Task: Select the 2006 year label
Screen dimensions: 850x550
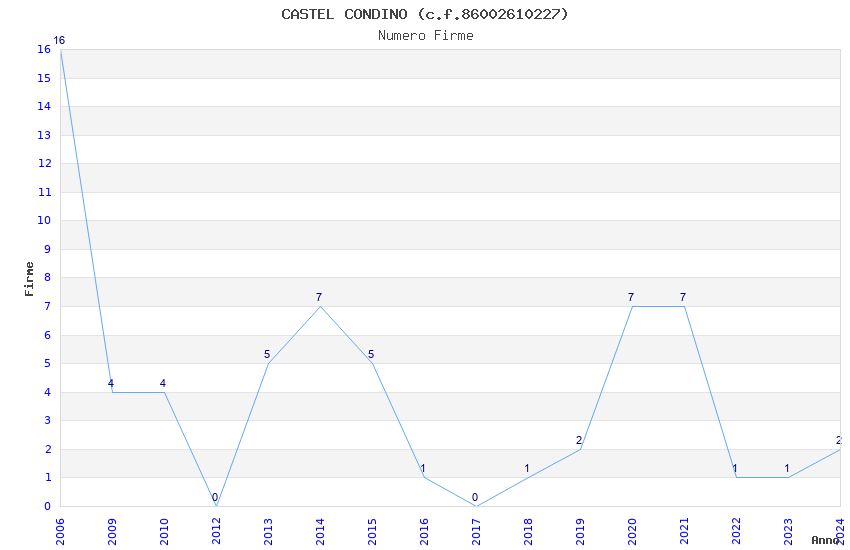Action: (60, 532)
